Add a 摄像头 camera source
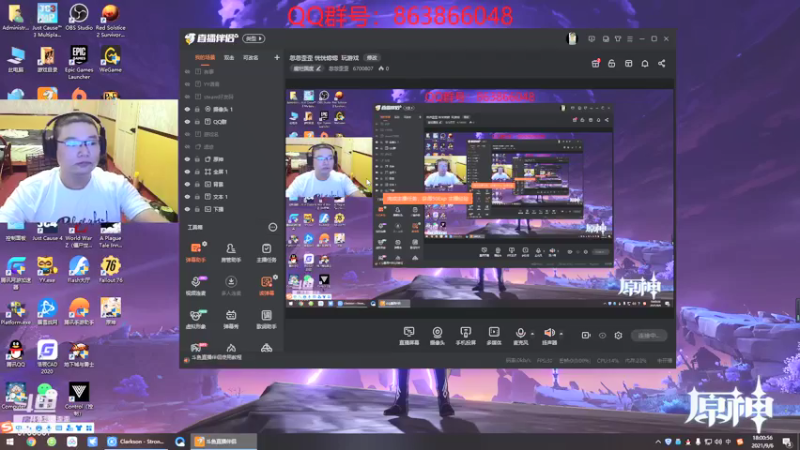This screenshot has height=450, width=800. point(437,336)
